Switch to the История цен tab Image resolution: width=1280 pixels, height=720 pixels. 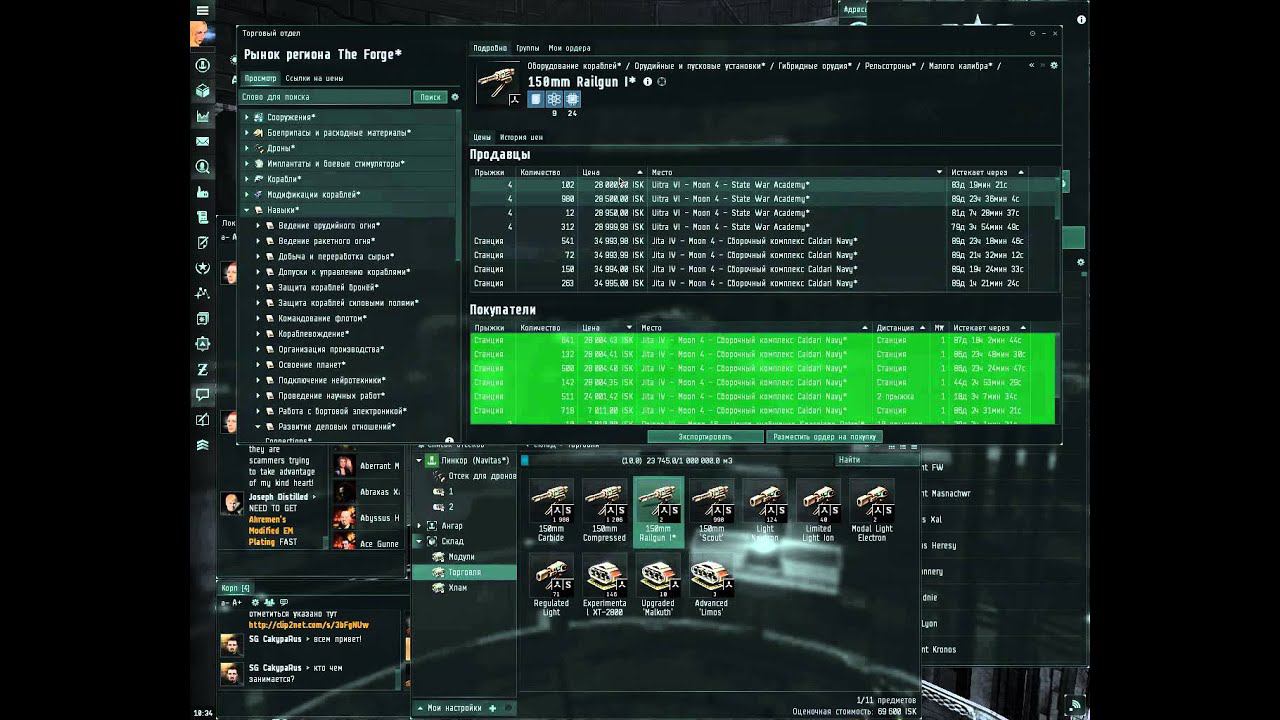point(521,137)
